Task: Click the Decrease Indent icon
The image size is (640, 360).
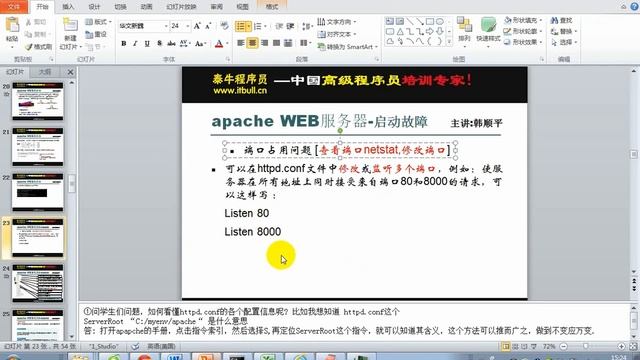Action: pos(279,27)
